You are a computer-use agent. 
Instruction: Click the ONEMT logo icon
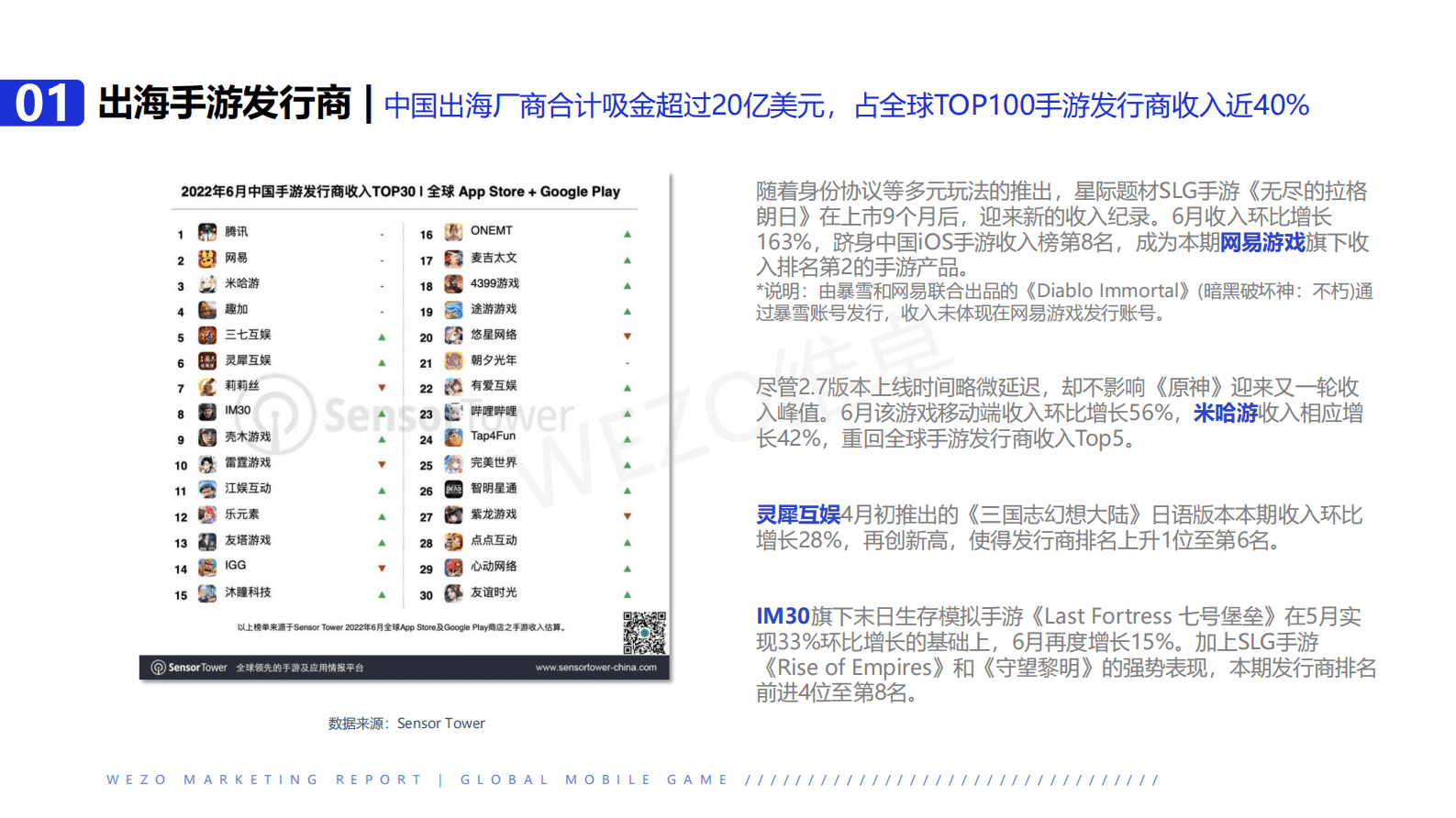pyautogui.click(x=454, y=232)
